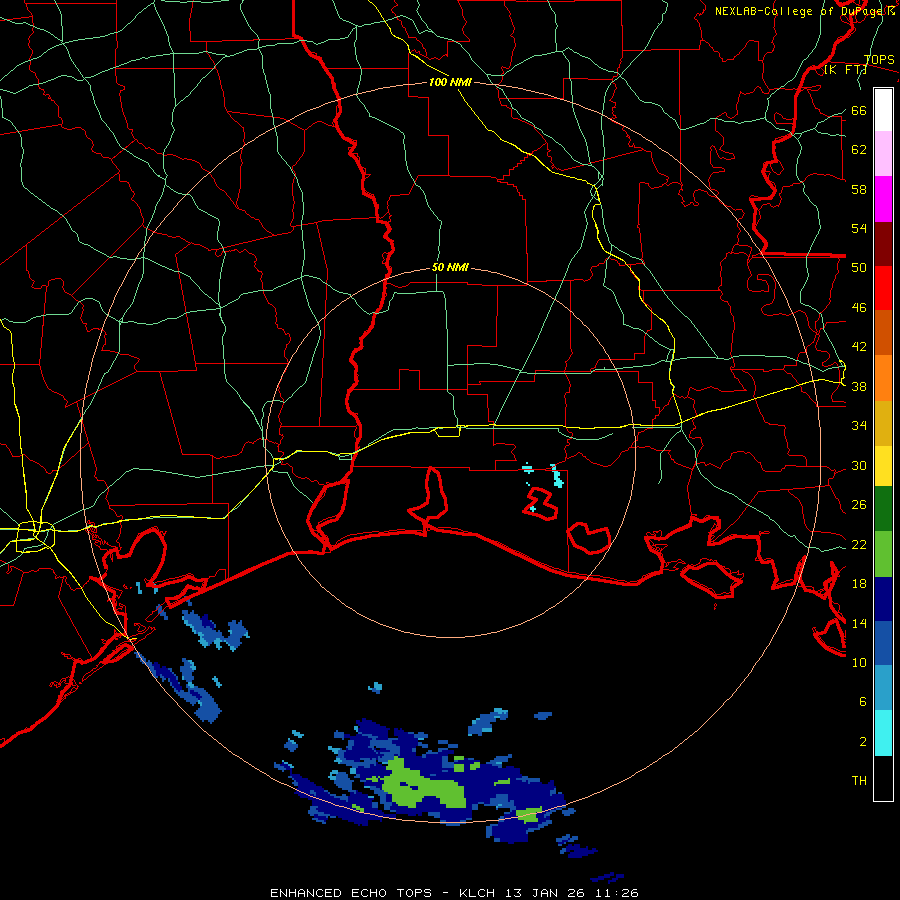This screenshot has height=900, width=900.
Task: Click the 2 legend value
Action: pyautogui.click(x=863, y=741)
